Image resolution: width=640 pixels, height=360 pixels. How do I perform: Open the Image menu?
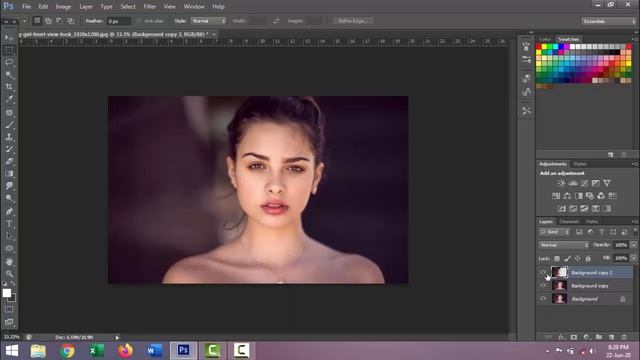click(63, 7)
